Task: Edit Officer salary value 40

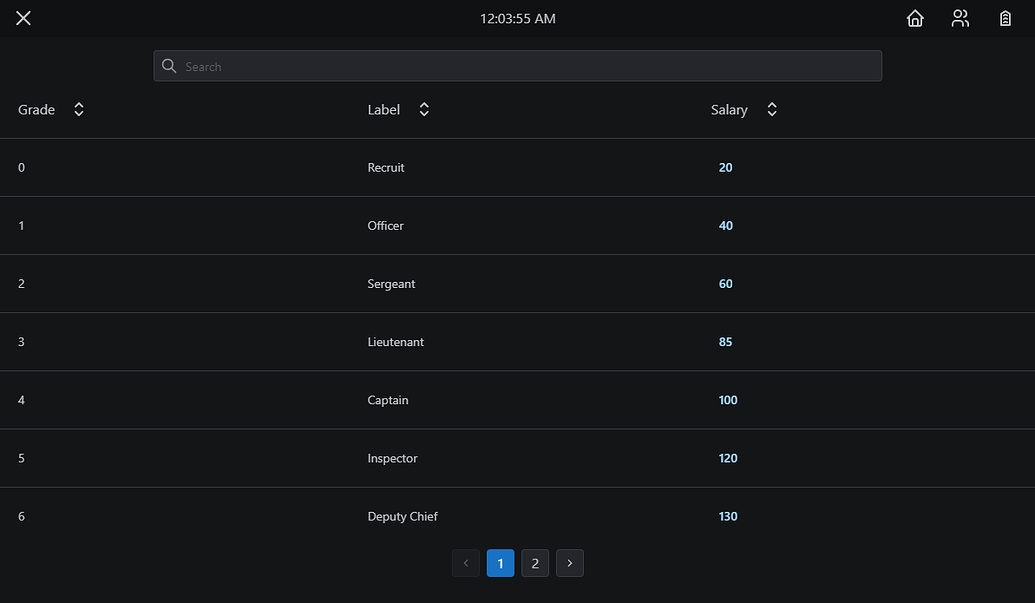Action: tap(725, 226)
